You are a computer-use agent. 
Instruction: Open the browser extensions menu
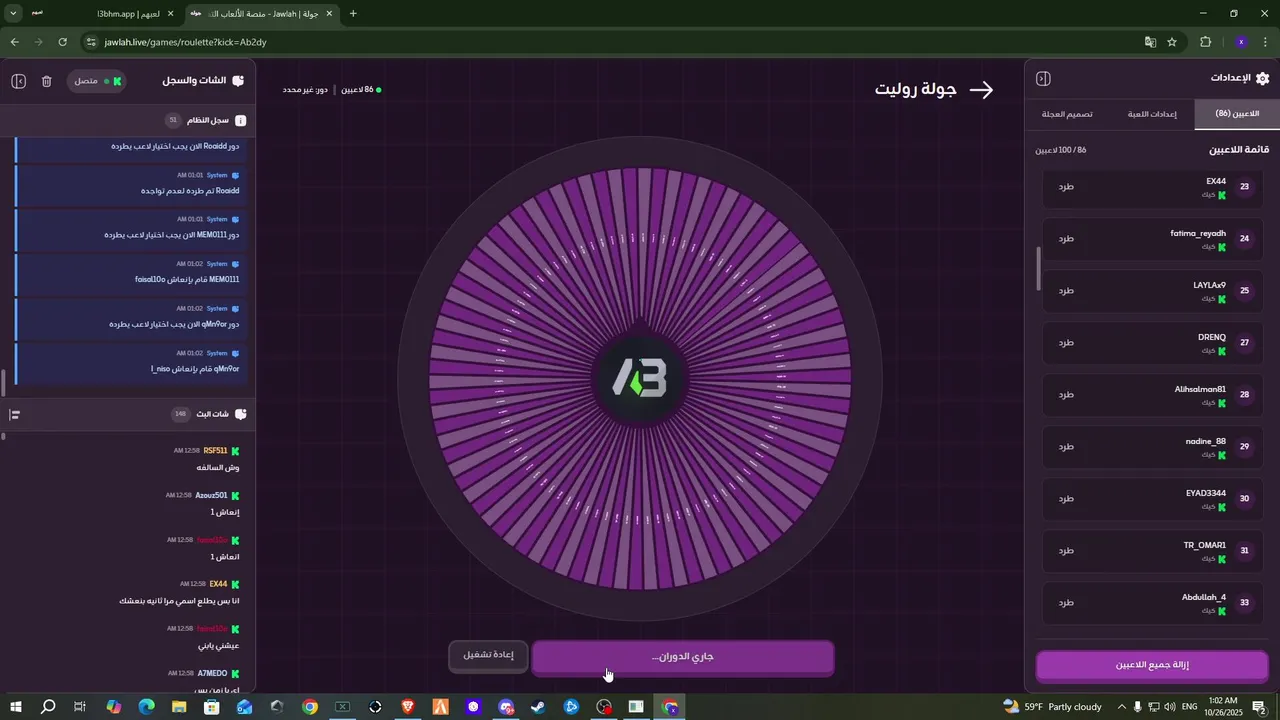(x=1205, y=42)
